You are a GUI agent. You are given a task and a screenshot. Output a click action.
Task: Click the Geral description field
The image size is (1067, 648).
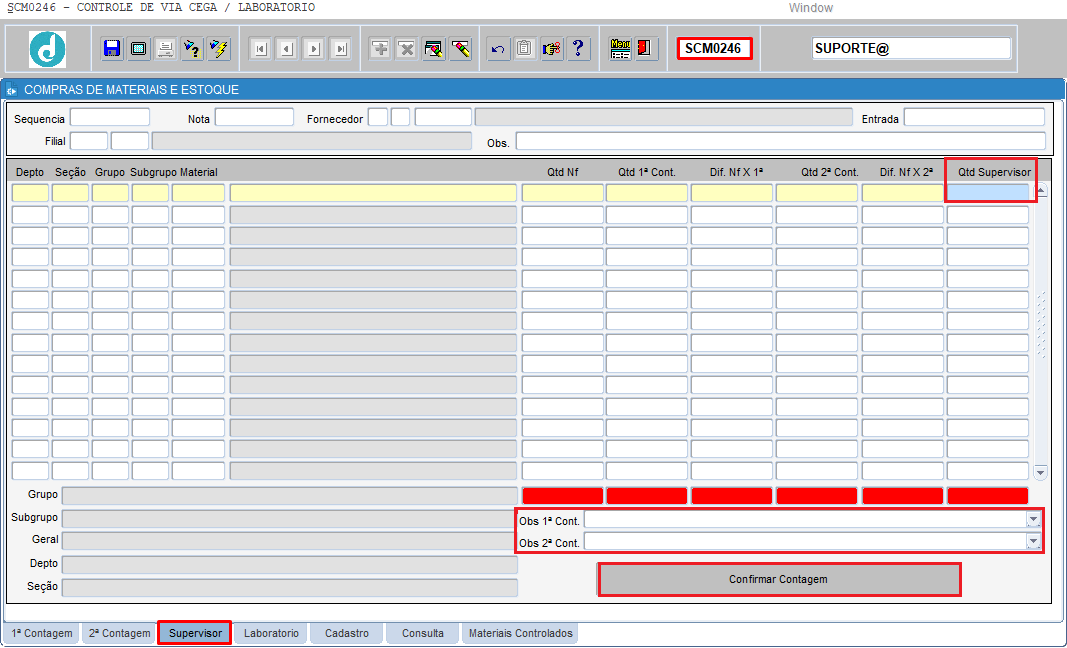point(290,541)
